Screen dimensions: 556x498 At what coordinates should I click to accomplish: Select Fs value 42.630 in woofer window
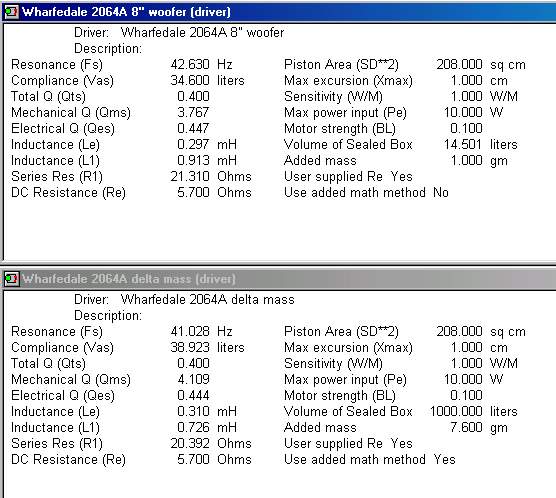(190, 65)
